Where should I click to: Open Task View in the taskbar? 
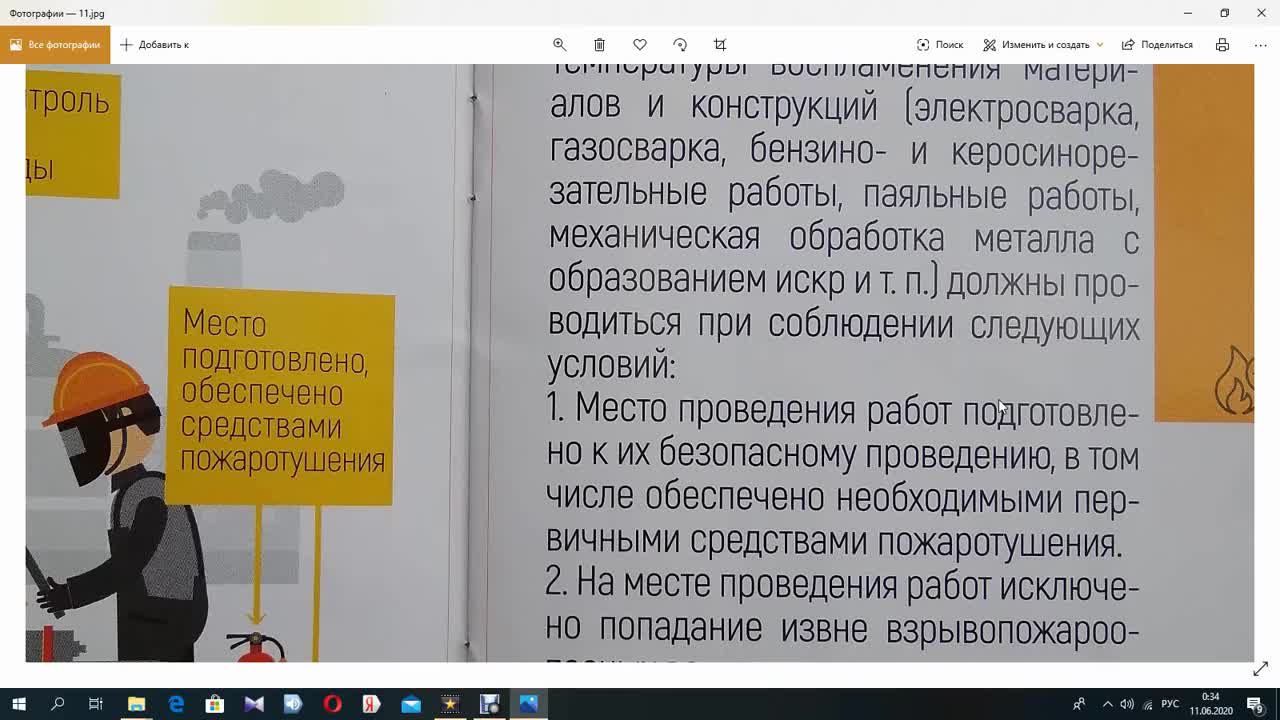point(96,704)
